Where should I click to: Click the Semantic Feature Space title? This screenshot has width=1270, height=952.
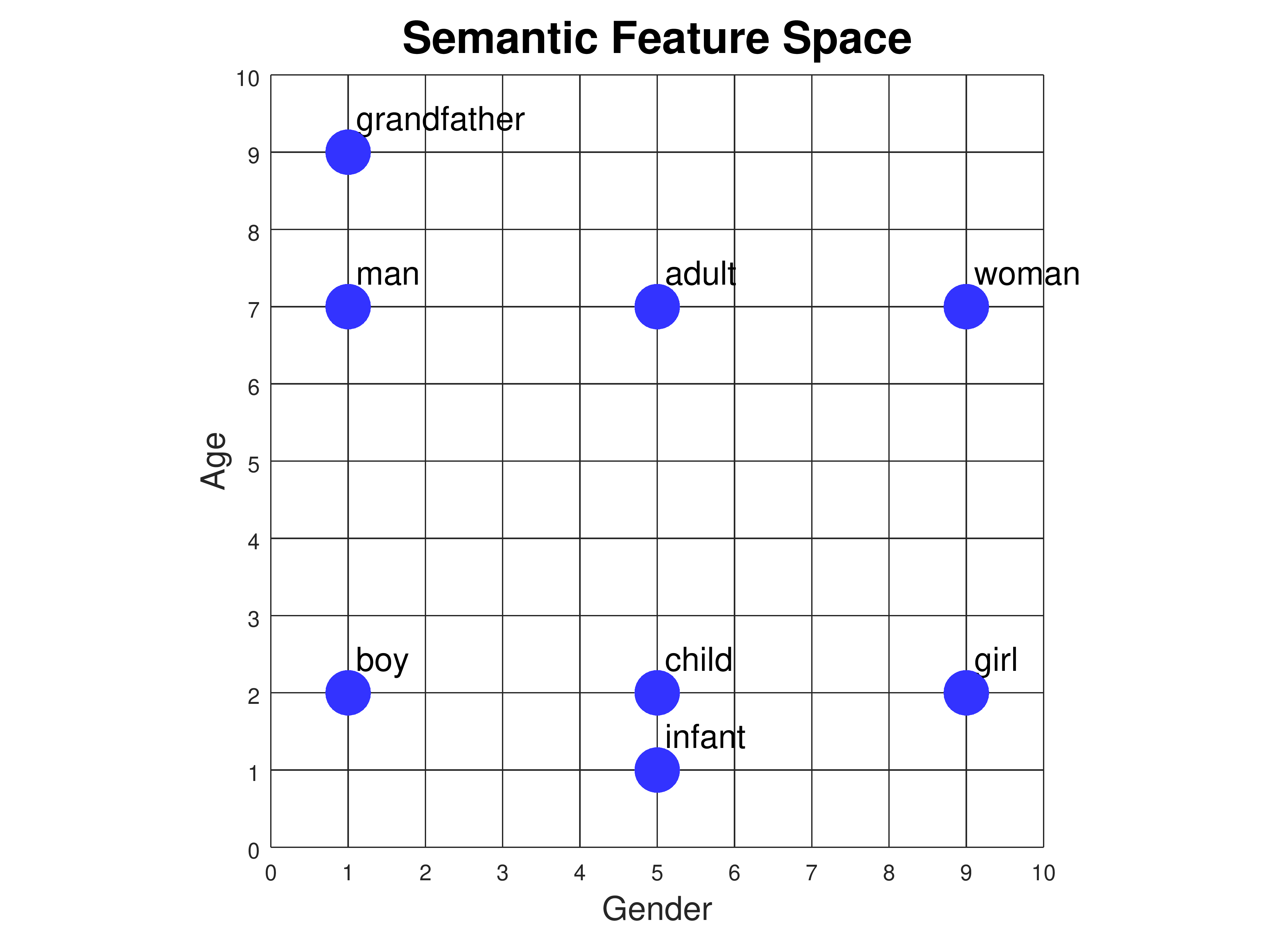[657, 38]
